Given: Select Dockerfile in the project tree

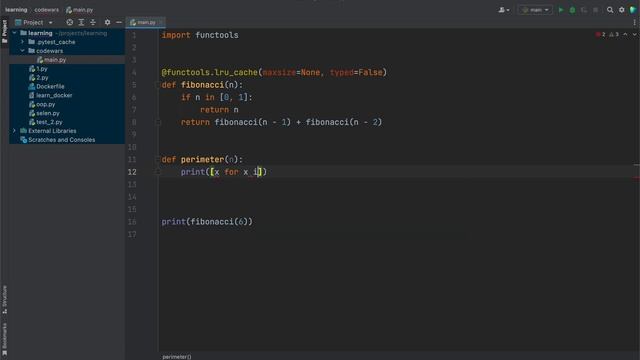Looking at the screenshot, I should pos(67,87).
